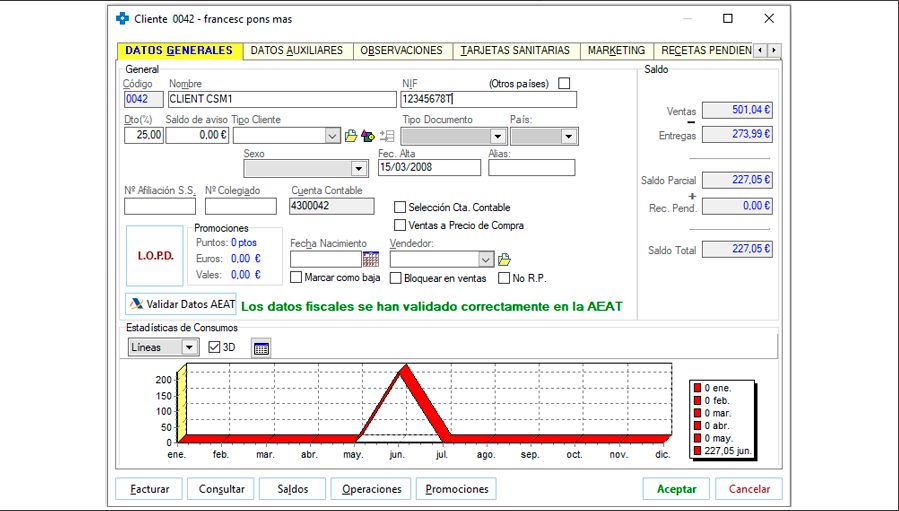Check Selección Cta. Contable option

click(x=400, y=207)
